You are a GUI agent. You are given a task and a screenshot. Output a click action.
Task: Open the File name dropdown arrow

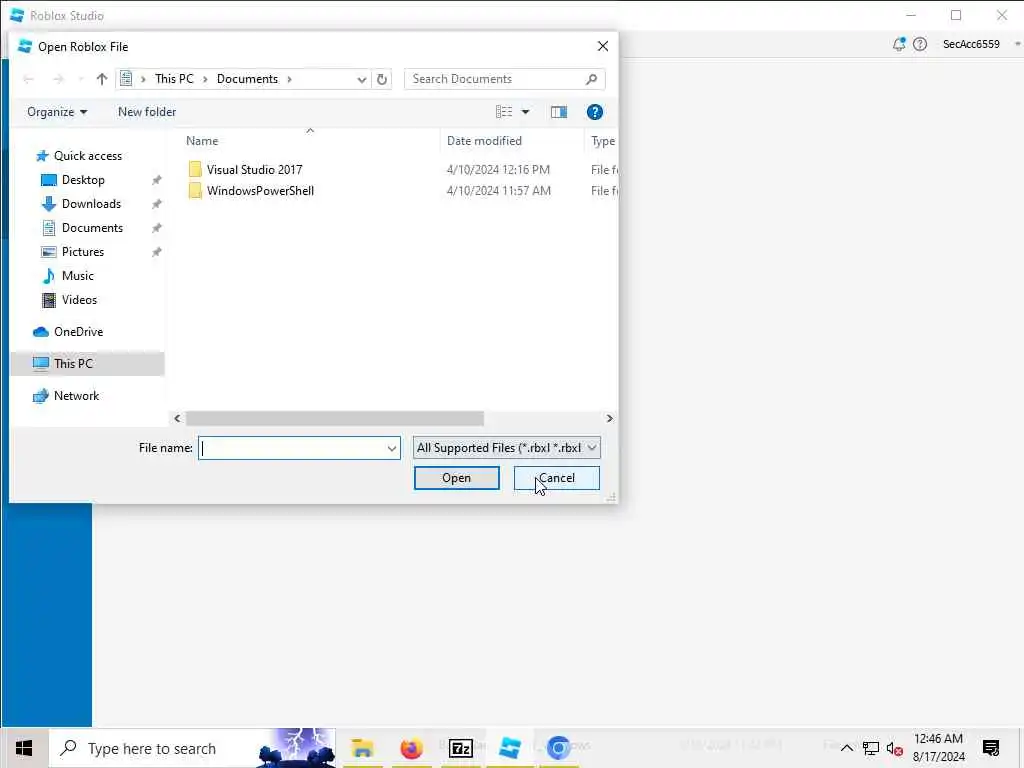(391, 448)
